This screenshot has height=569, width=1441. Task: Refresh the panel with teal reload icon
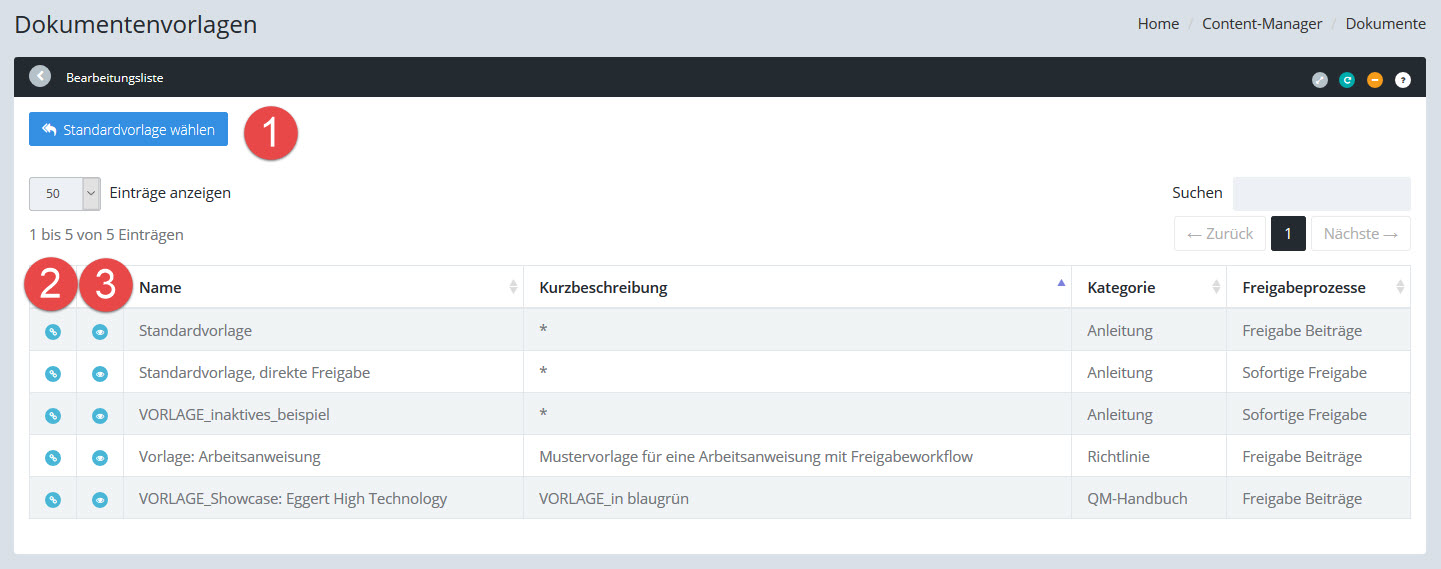[1347, 80]
